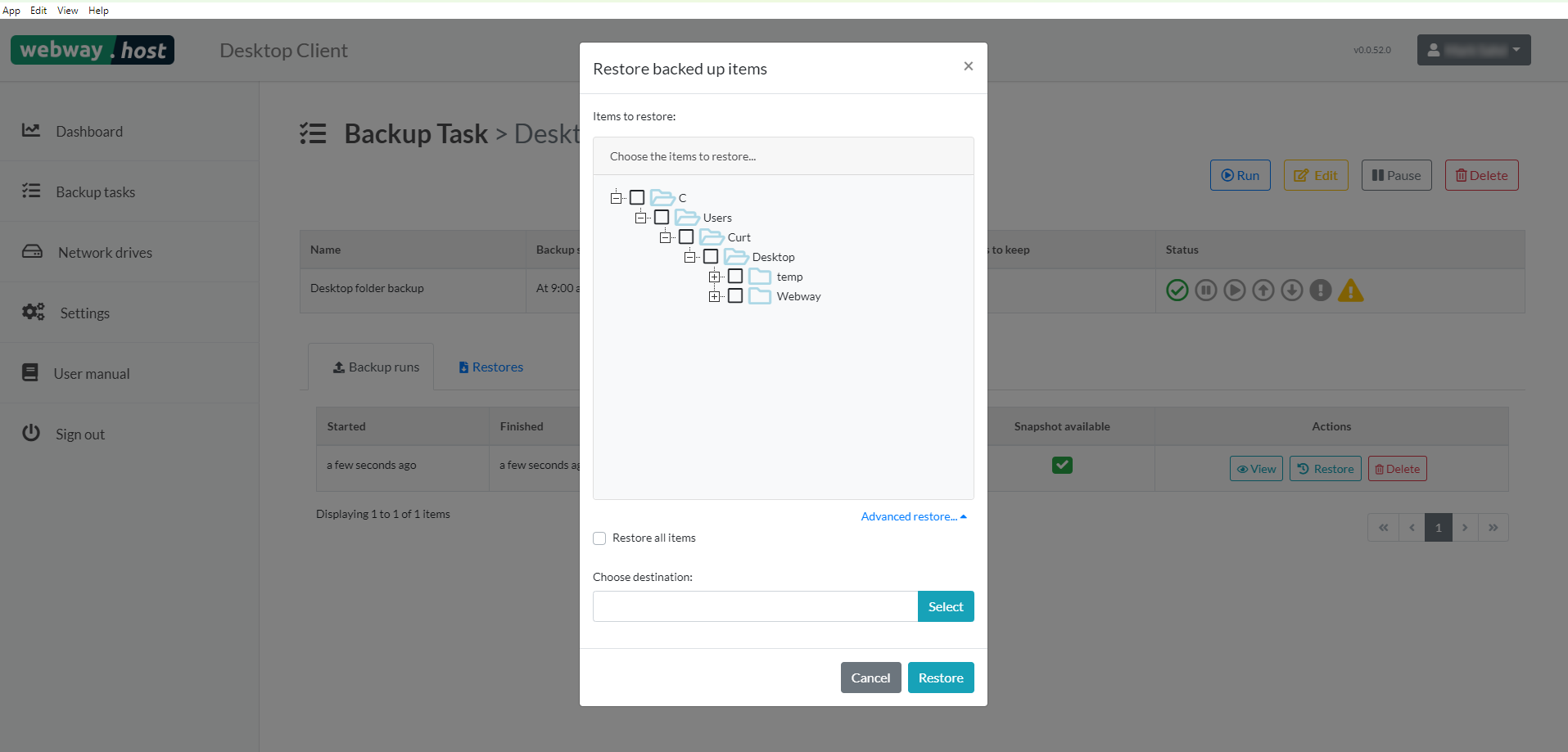
Task: Open the user account dropdown
Action: tap(1473, 50)
